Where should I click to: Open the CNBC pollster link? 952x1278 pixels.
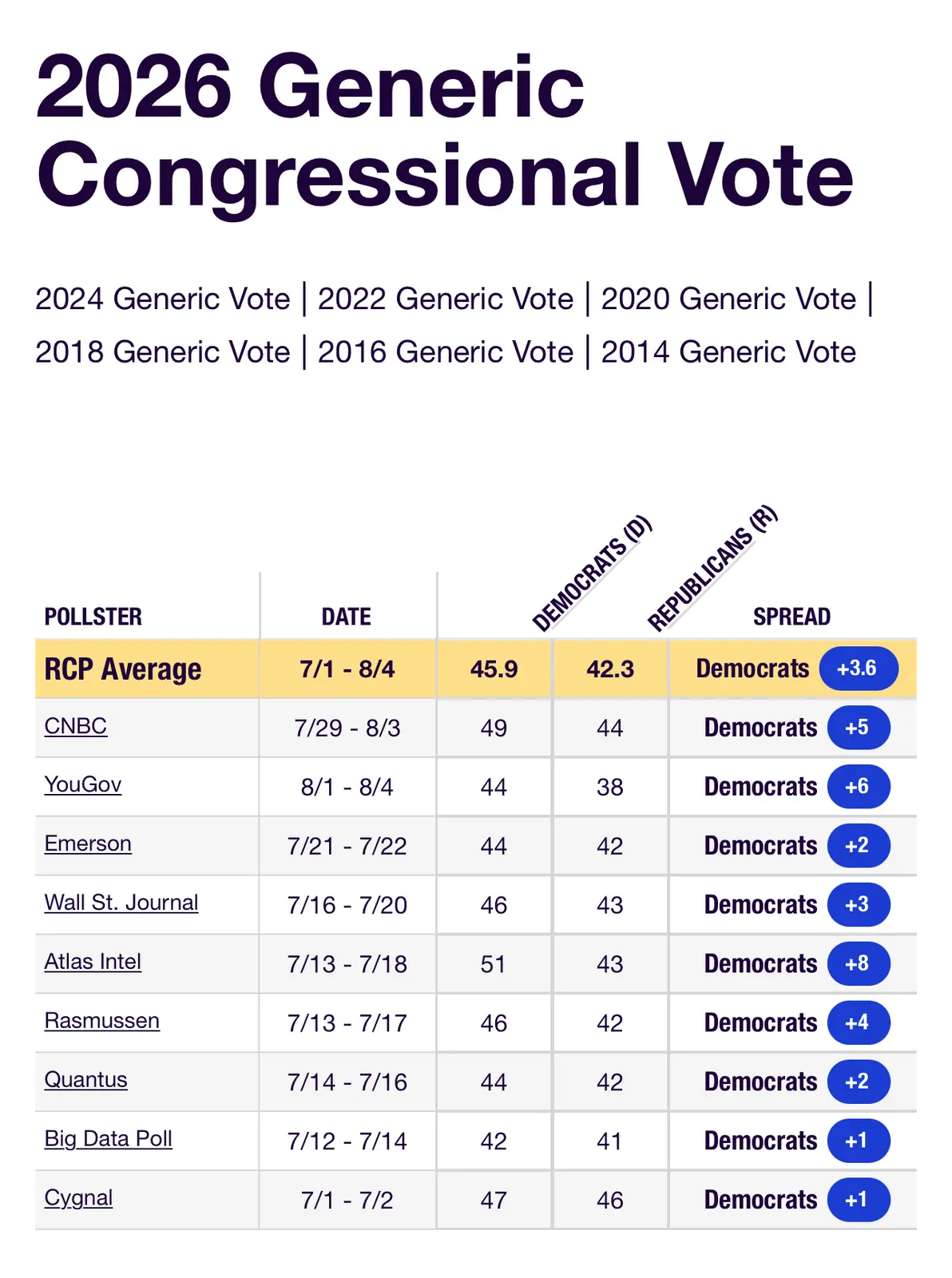(76, 726)
